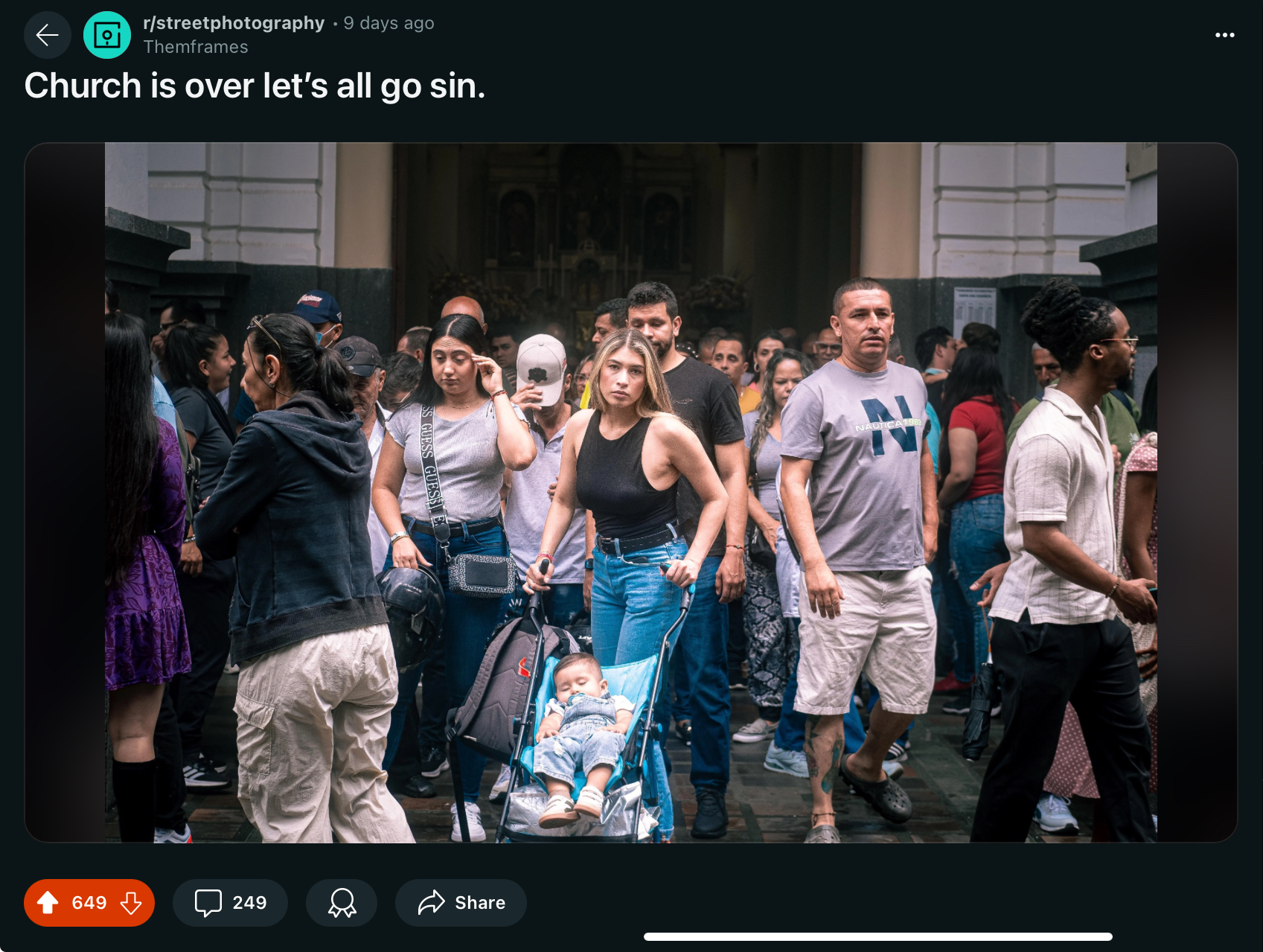
Task: Click the bottom home indicator bar
Action: [878, 936]
